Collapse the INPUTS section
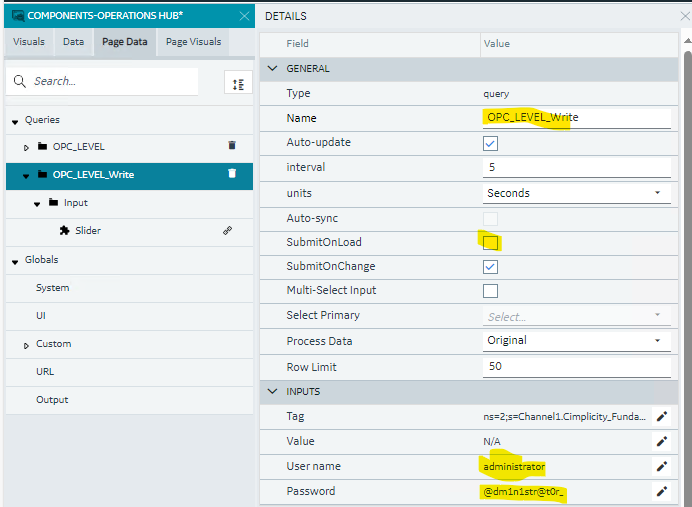 pos(272,391)
